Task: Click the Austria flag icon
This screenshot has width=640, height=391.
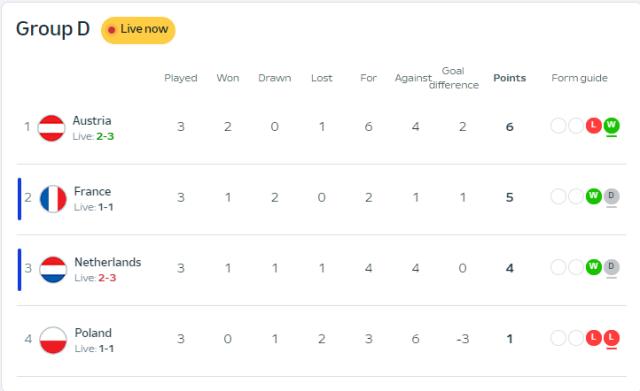Action: click(x=51, y=128)
